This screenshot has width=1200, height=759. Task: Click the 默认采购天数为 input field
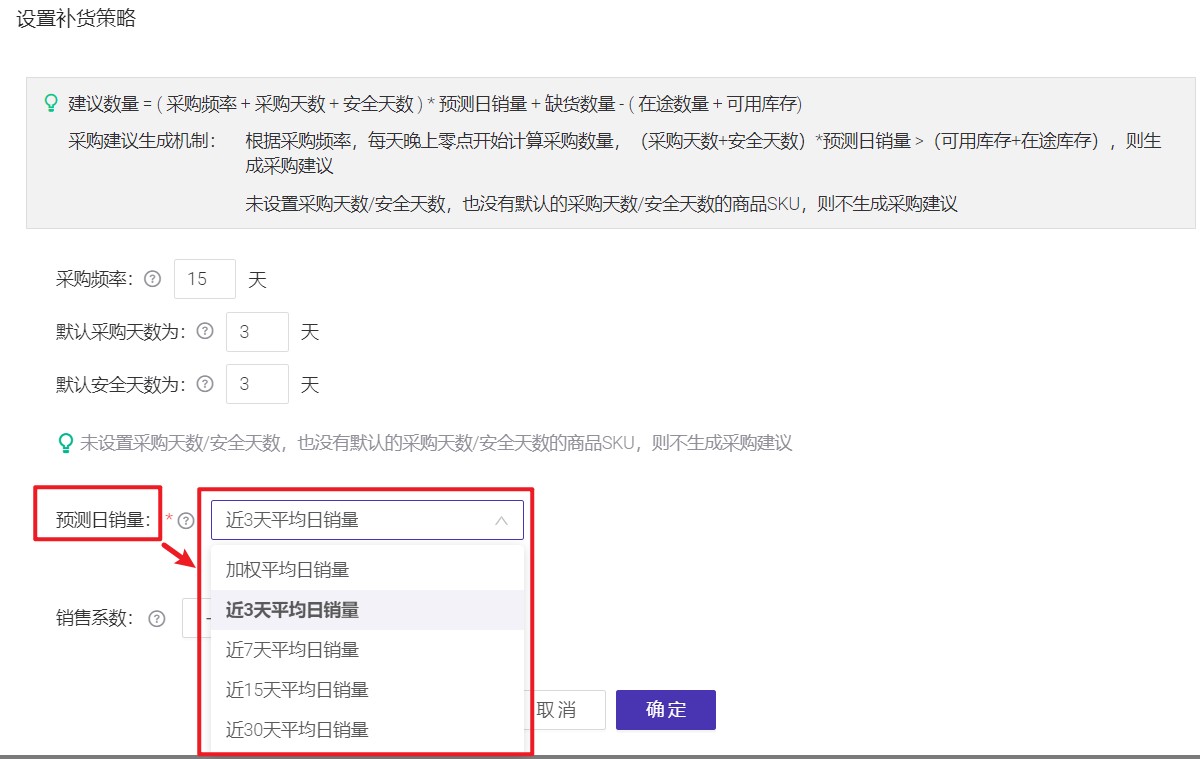tap(257, 332)
